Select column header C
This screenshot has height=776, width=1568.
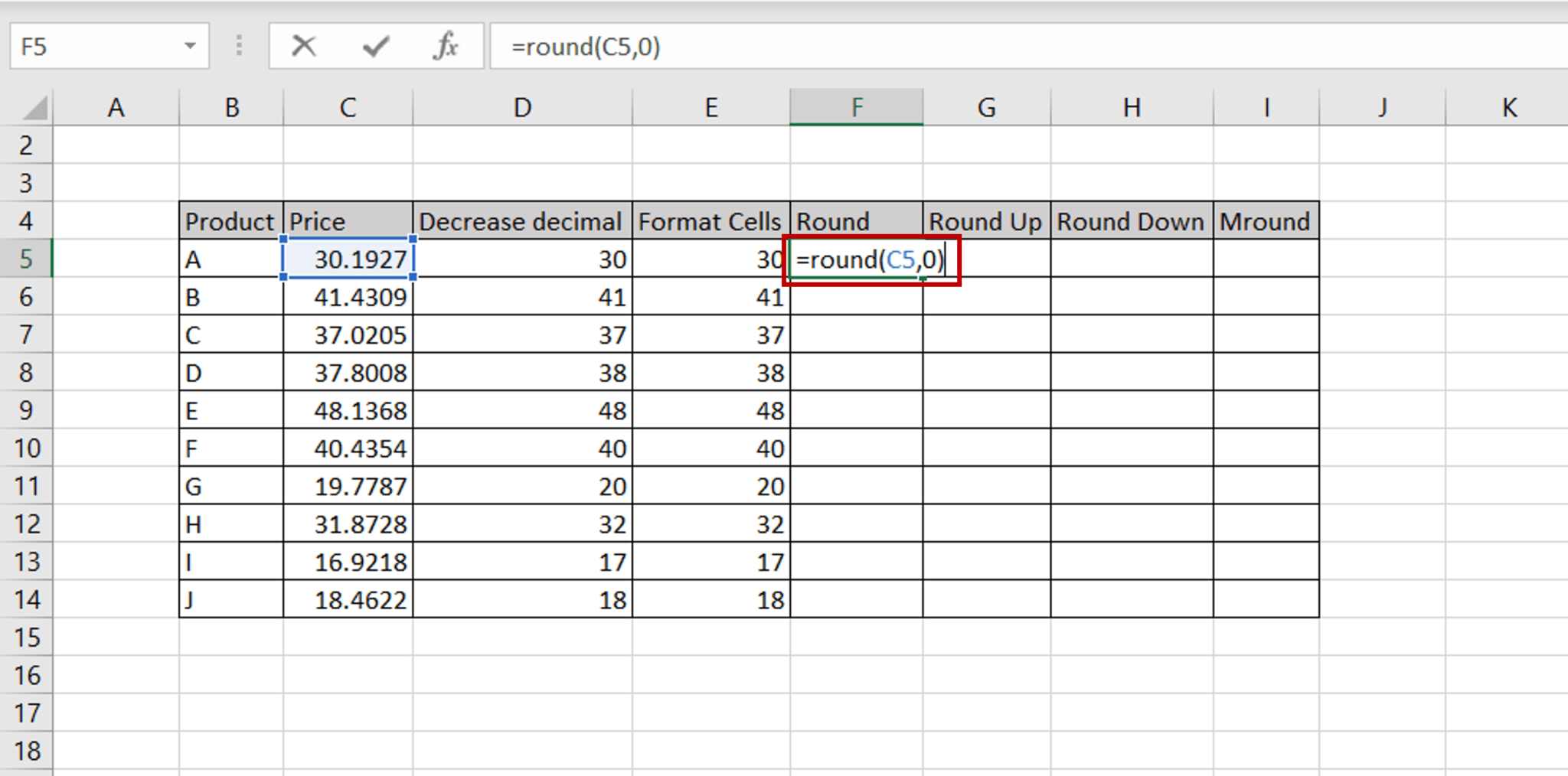pyautogui.click(x=348, y=107)
